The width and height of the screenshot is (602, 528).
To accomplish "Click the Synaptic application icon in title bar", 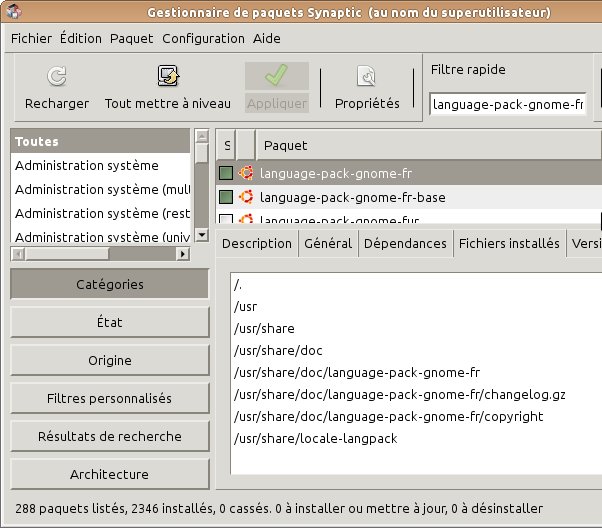I will tap(14, 12).
